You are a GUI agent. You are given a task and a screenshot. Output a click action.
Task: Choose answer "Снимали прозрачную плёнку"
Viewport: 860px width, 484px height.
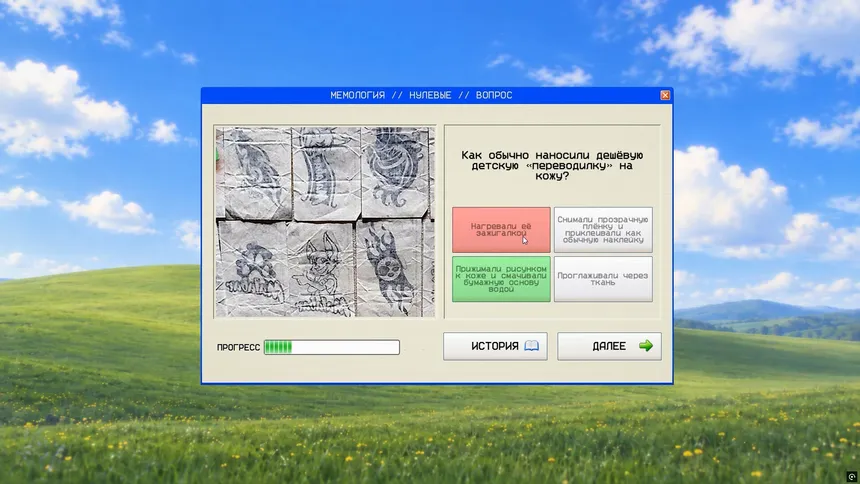point(603,229)
